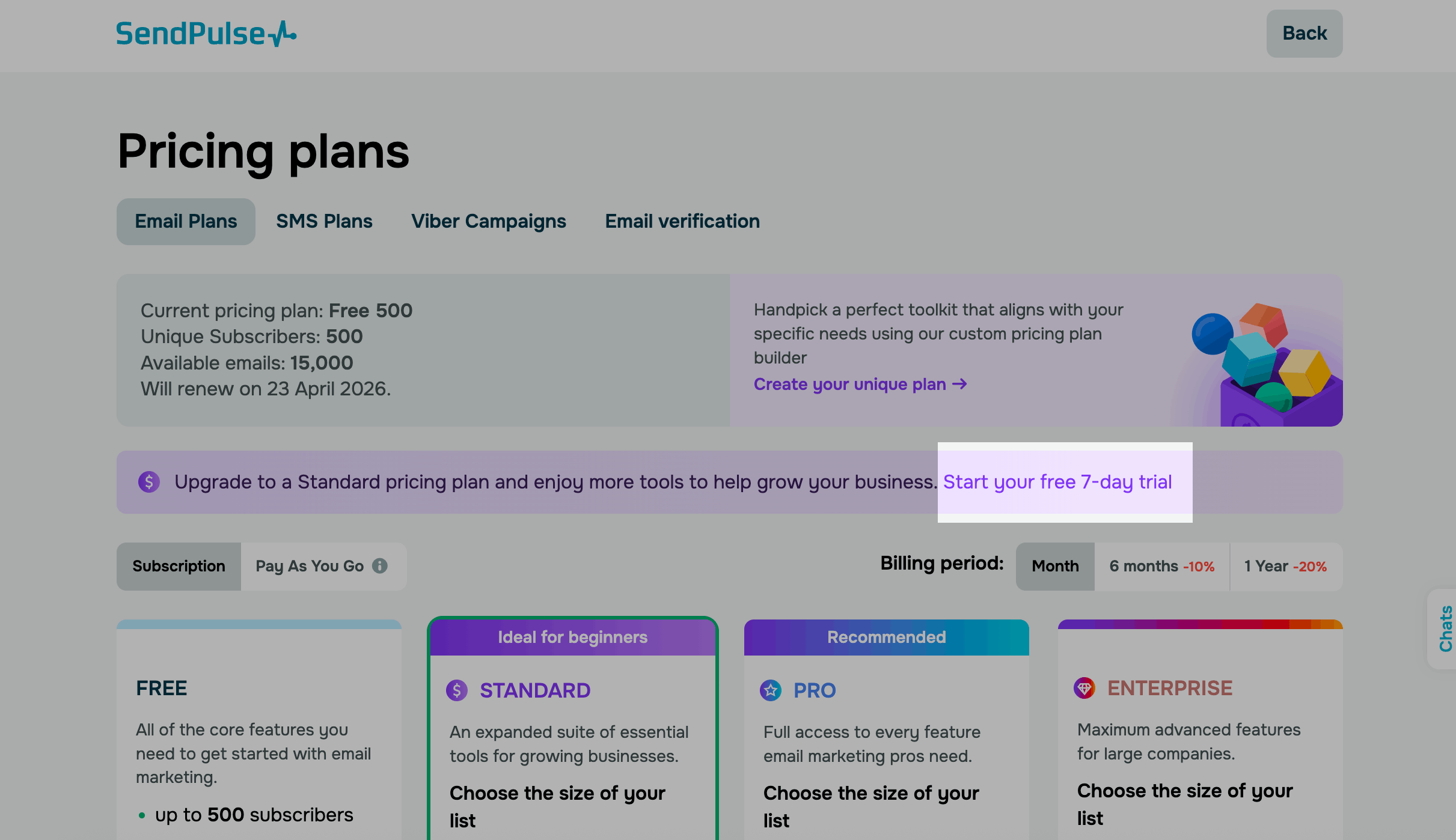Image resolution: width=1456 pixels, height=840 pixels.
Task: Click the Enterprise plan diamond icon
Action: [x=1084, y=688]
